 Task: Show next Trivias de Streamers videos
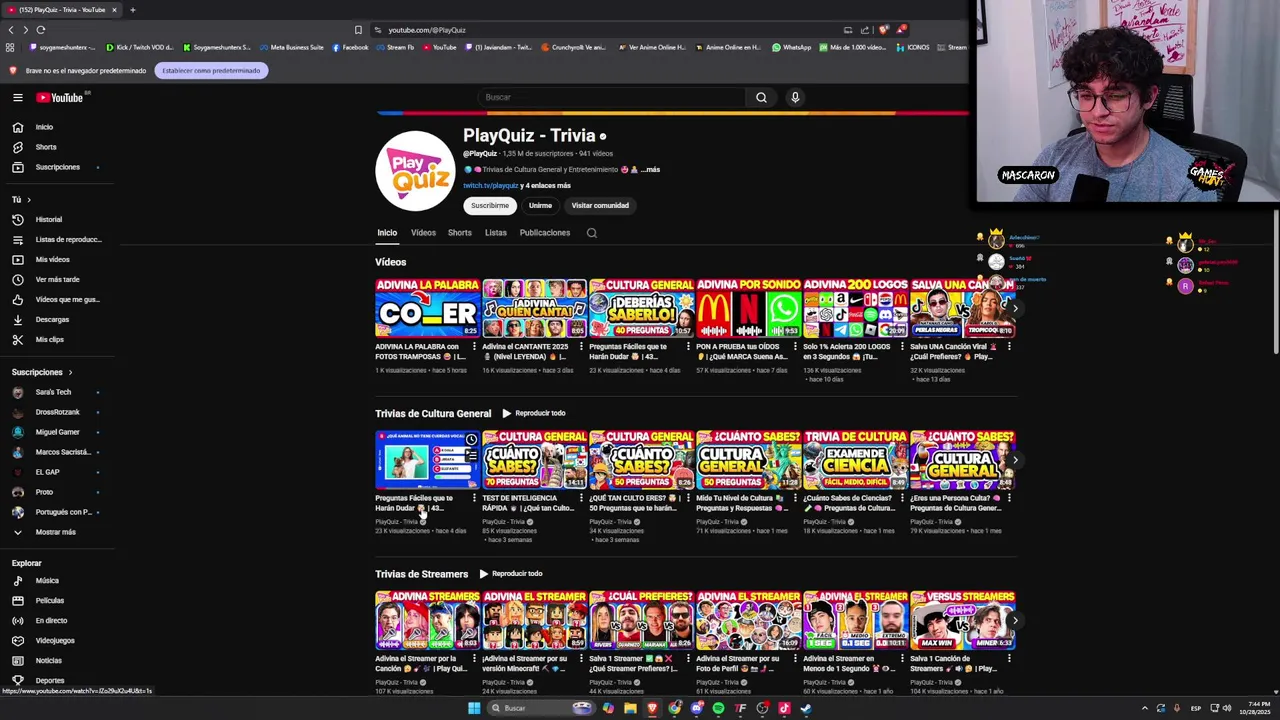pyautogui.click(x=1014, y=620)
